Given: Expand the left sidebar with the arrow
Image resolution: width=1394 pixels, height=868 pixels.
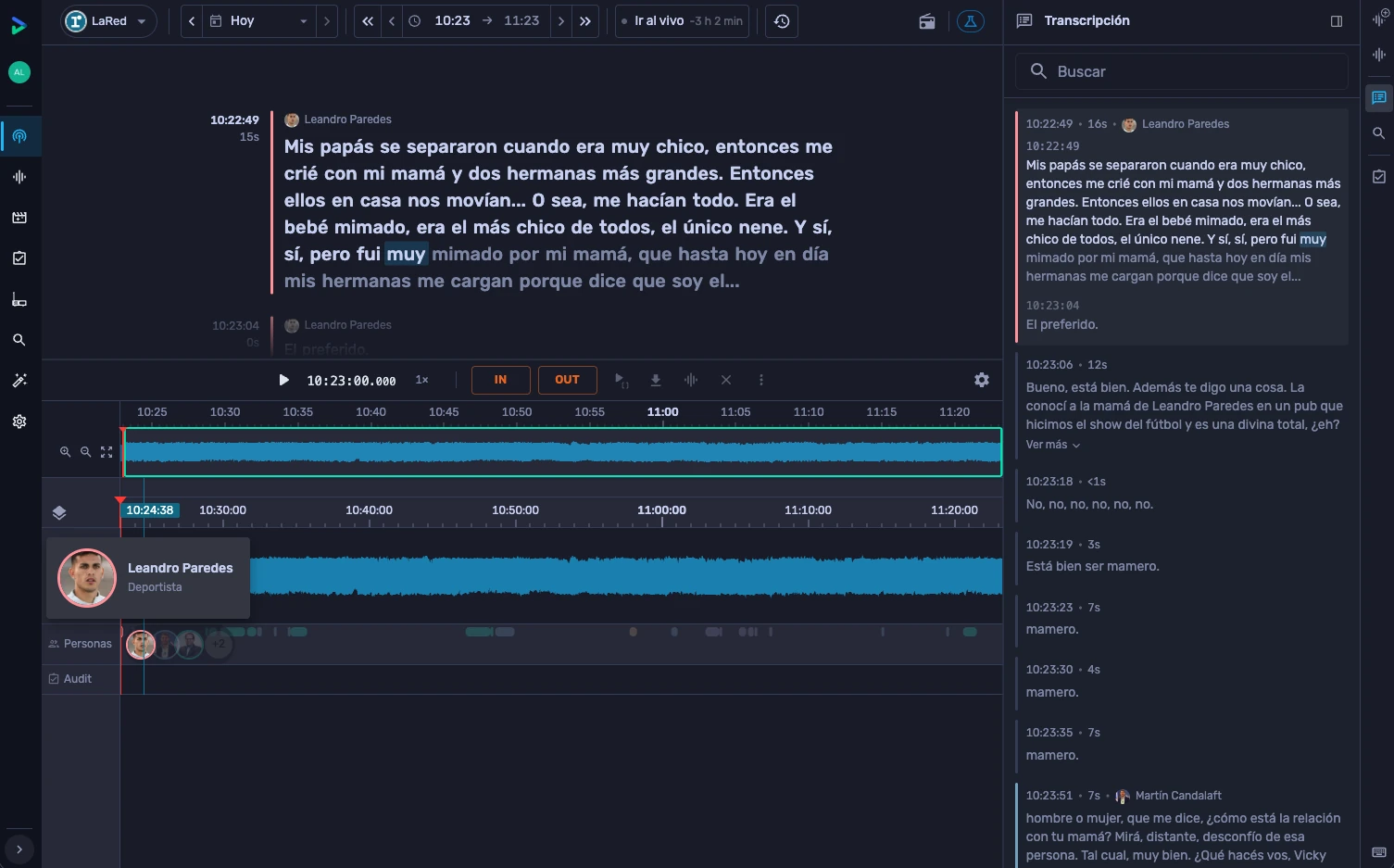Looking at the screenshot, I should [x=19, y=849].
